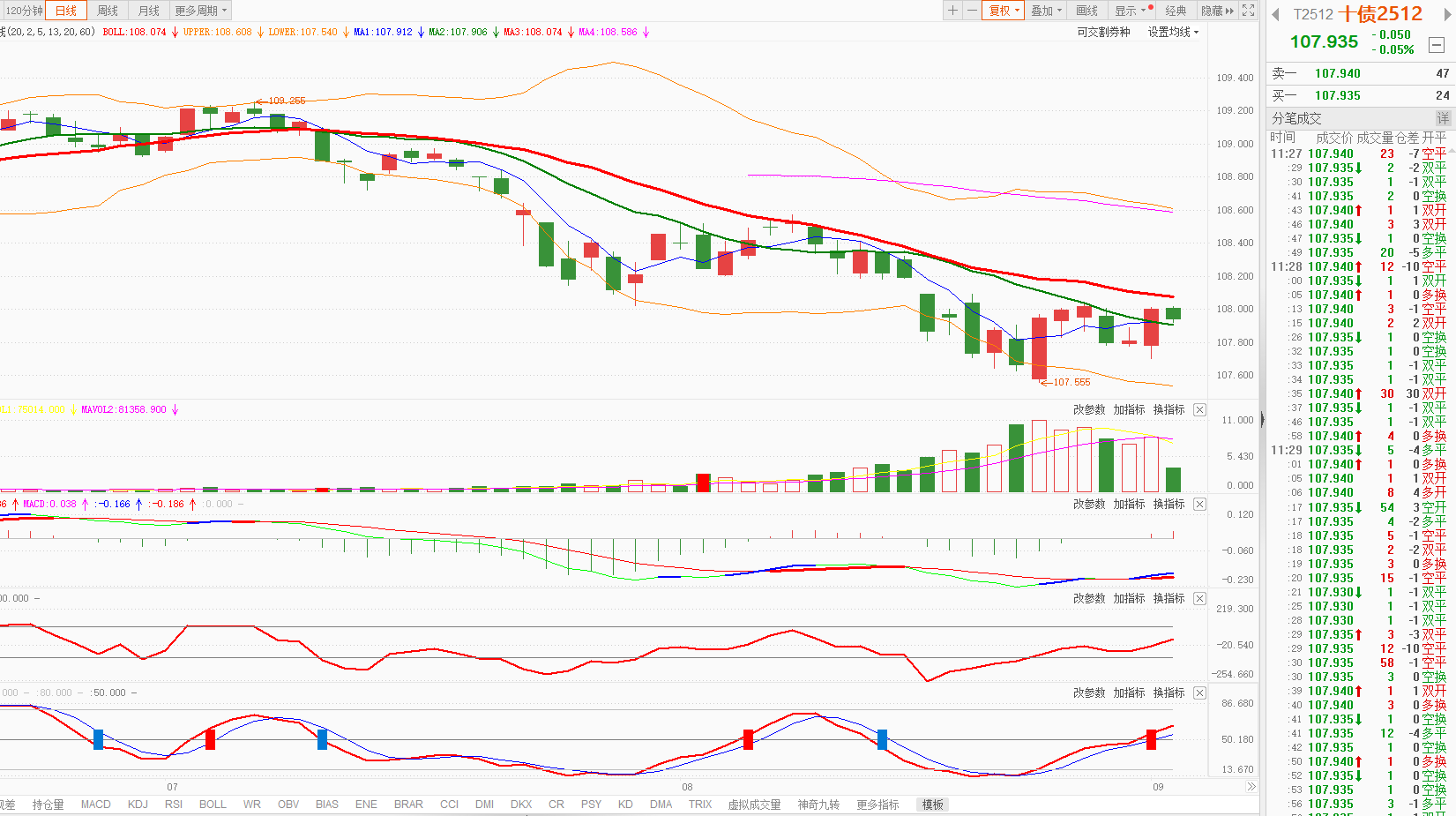
Task: Click 买一 bid price 107.935
Action: click(1337, 95)
